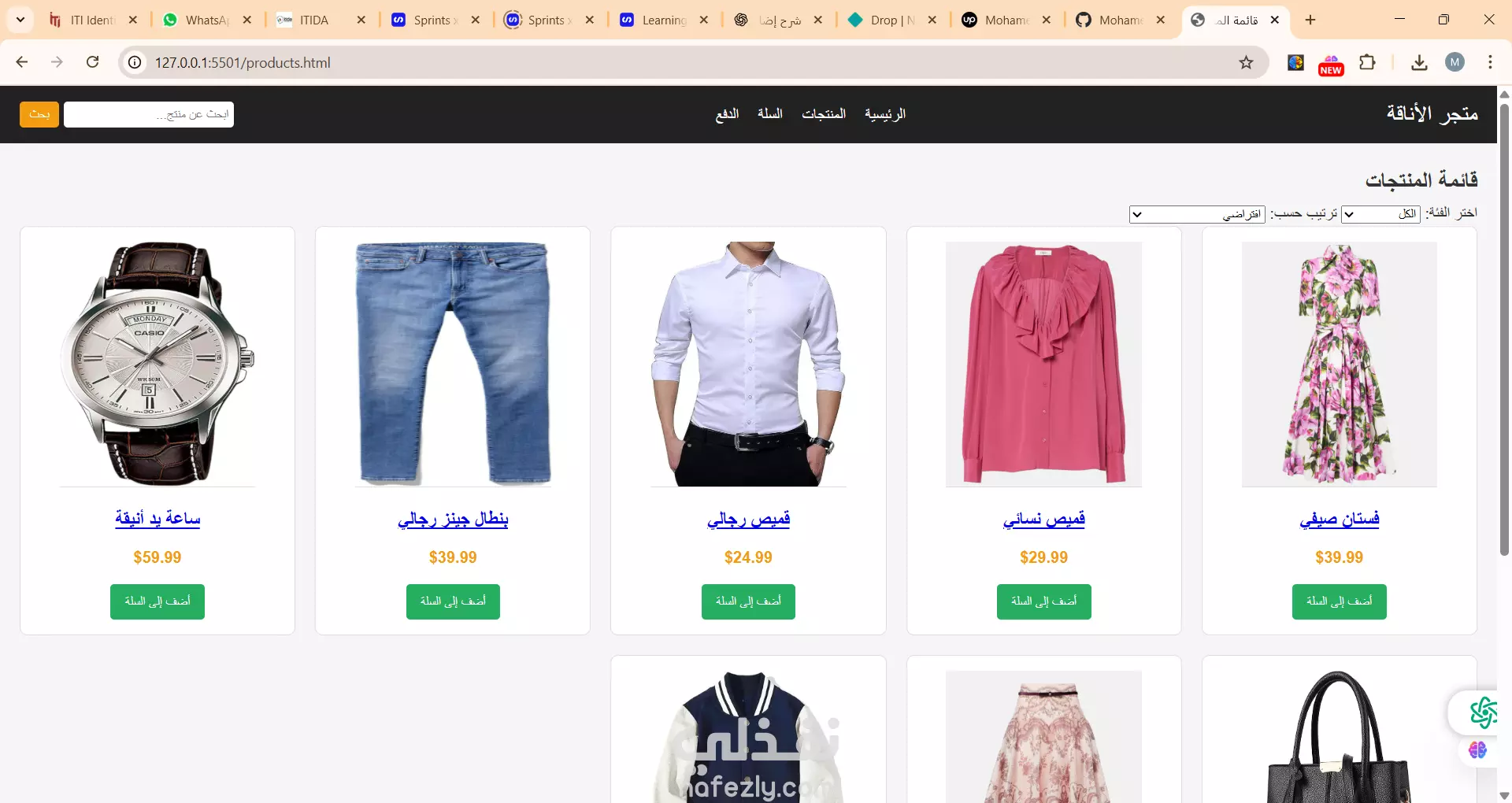Open Chrome three-dot menu
This screenshot has width=1512, height=803.
1490,62
